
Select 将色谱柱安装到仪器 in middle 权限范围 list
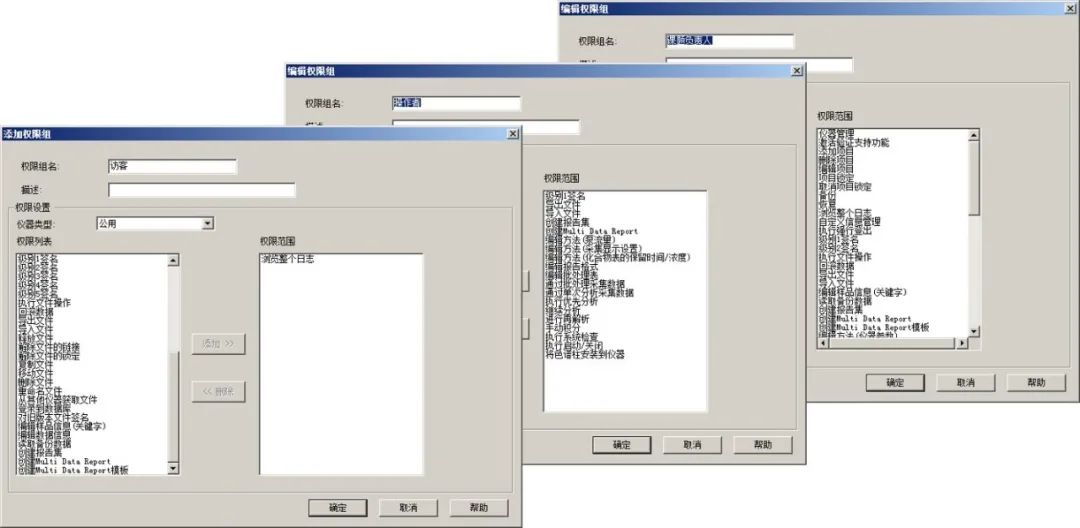pyautogui.click(x=585, y=355)
